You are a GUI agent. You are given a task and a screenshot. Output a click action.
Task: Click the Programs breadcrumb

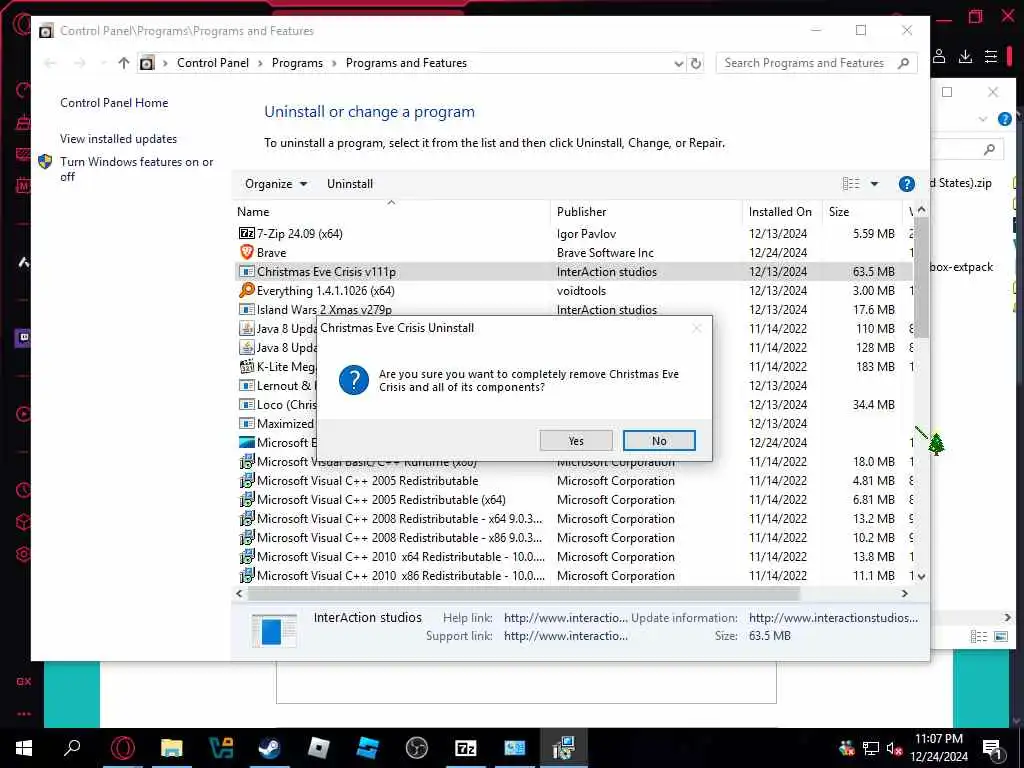(x=297, y=63)
